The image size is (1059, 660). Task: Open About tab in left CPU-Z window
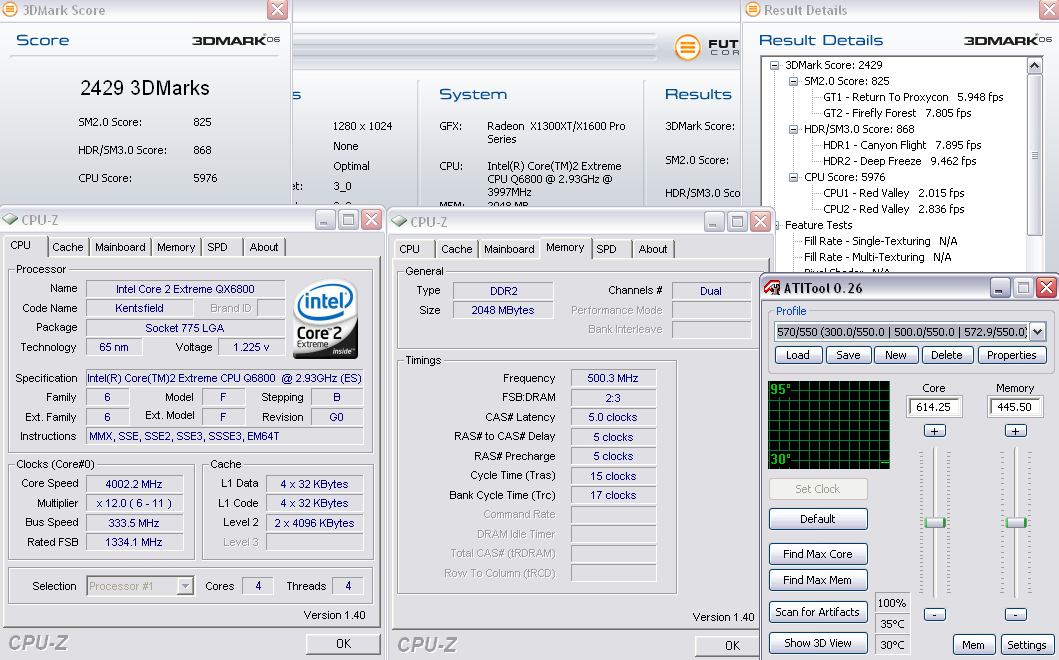[263, 247]
